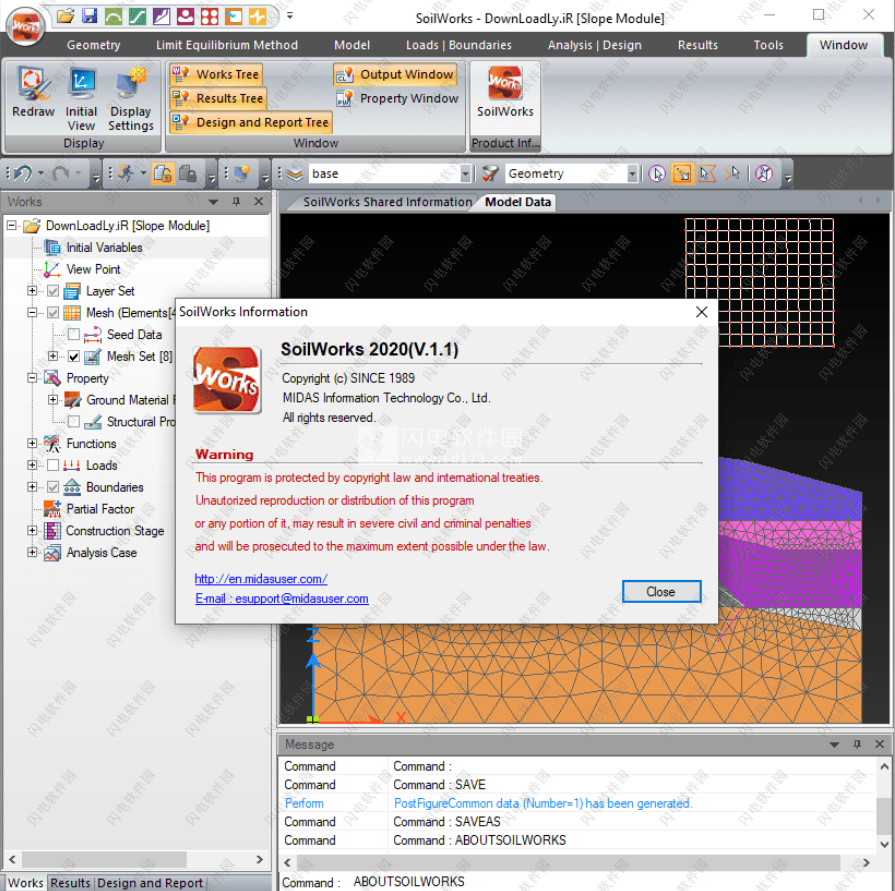This screenshot has height=891, width=895.
Task: Click the green slope module icon in quick access
Action: click(138, 16)
